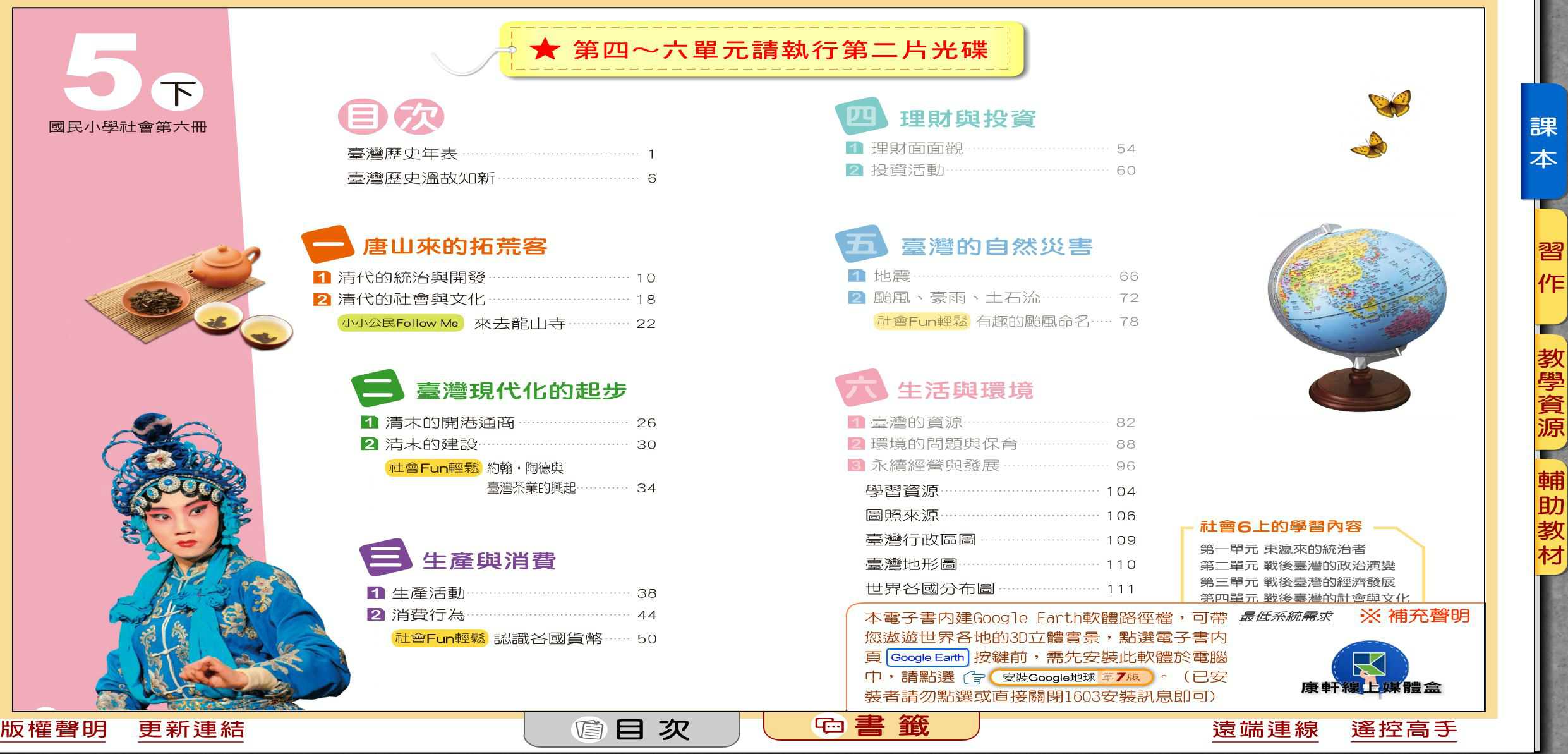Open 版權聲明 link

tap(54, 729)
